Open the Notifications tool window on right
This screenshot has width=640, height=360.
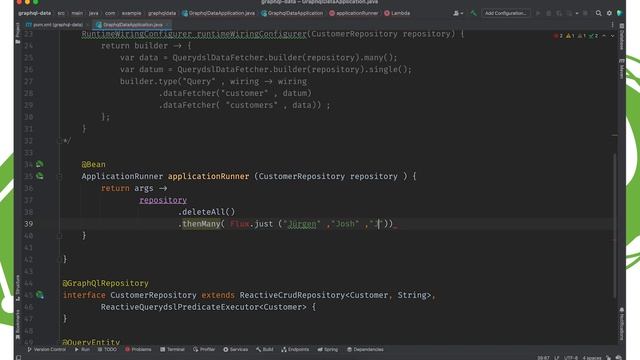coord(622,324)
